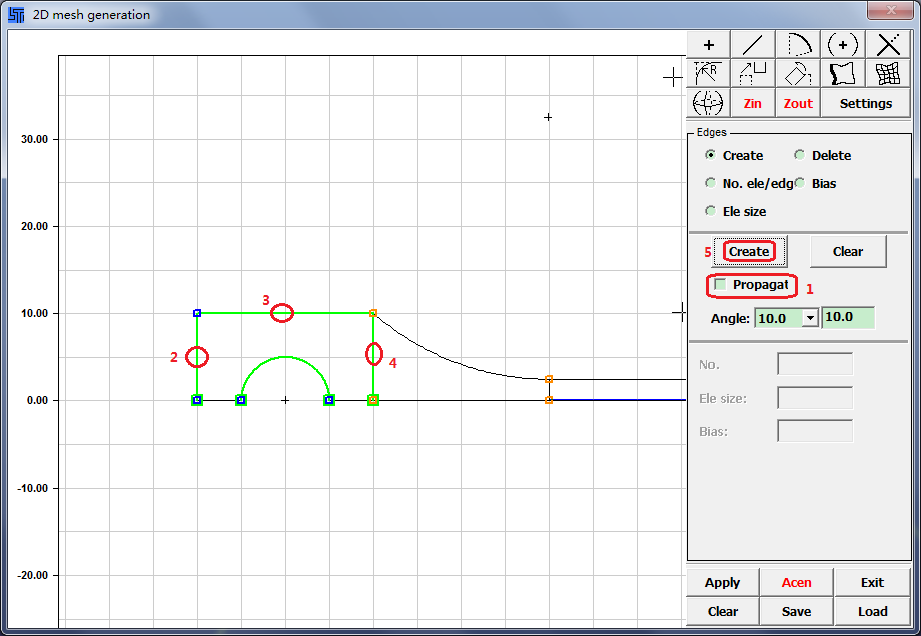Select the straight line tool
Screen dimensions: 921x636
[753, 45]
